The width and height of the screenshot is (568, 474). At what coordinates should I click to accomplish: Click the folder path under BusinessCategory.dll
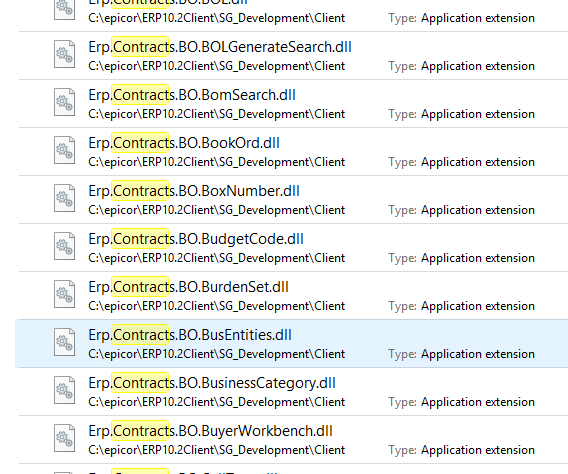(x=217, y=402)
